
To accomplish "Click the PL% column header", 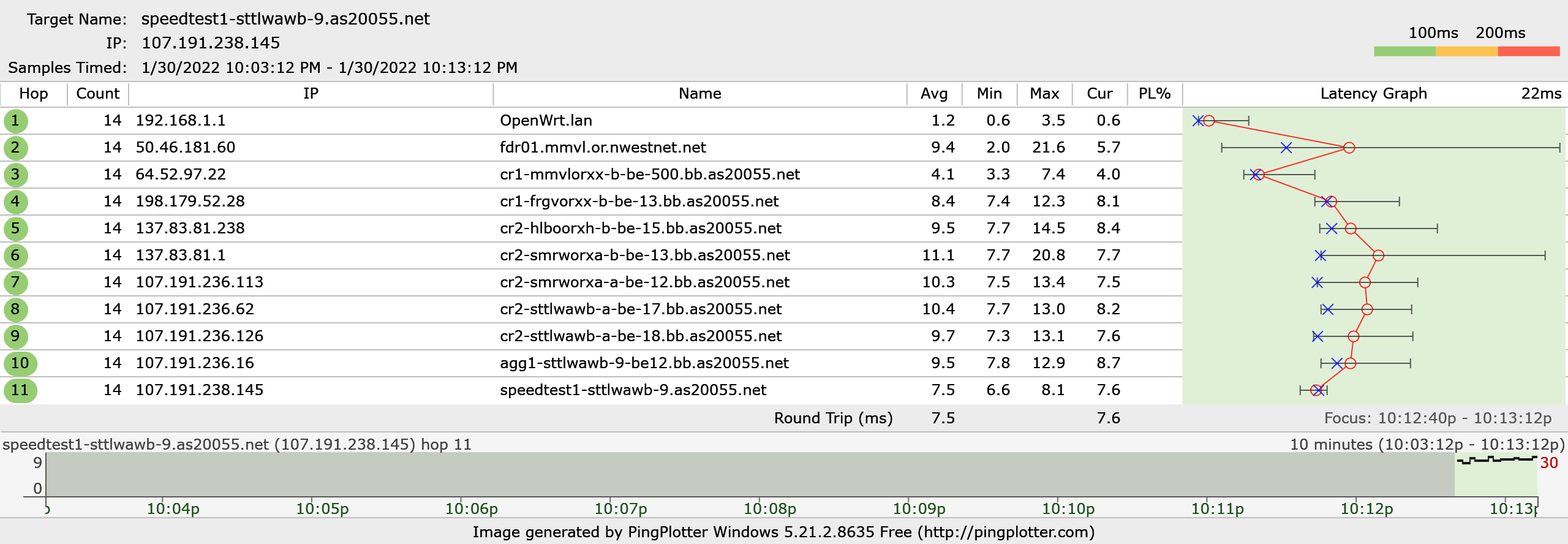I will pyautogui.click(x=1154, y=94).
